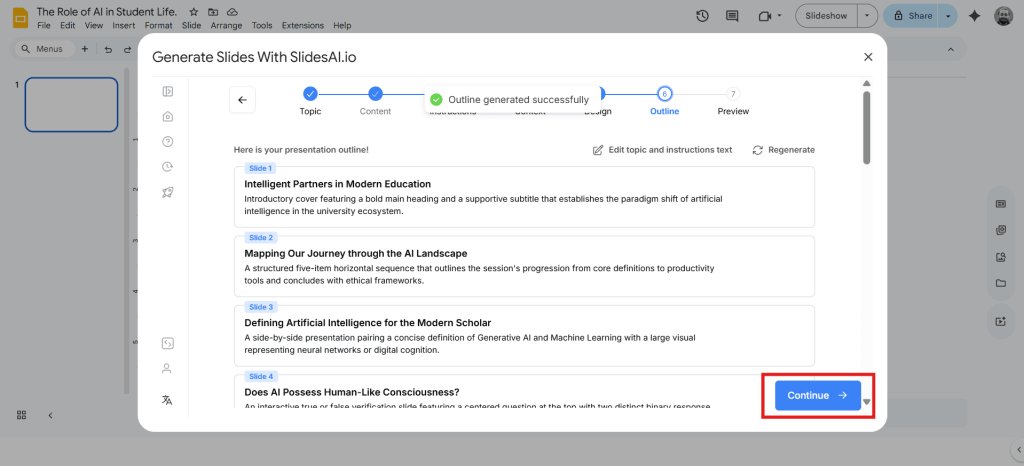Click the Continue button
The image size is (1024, 466).
pos(817,395)
